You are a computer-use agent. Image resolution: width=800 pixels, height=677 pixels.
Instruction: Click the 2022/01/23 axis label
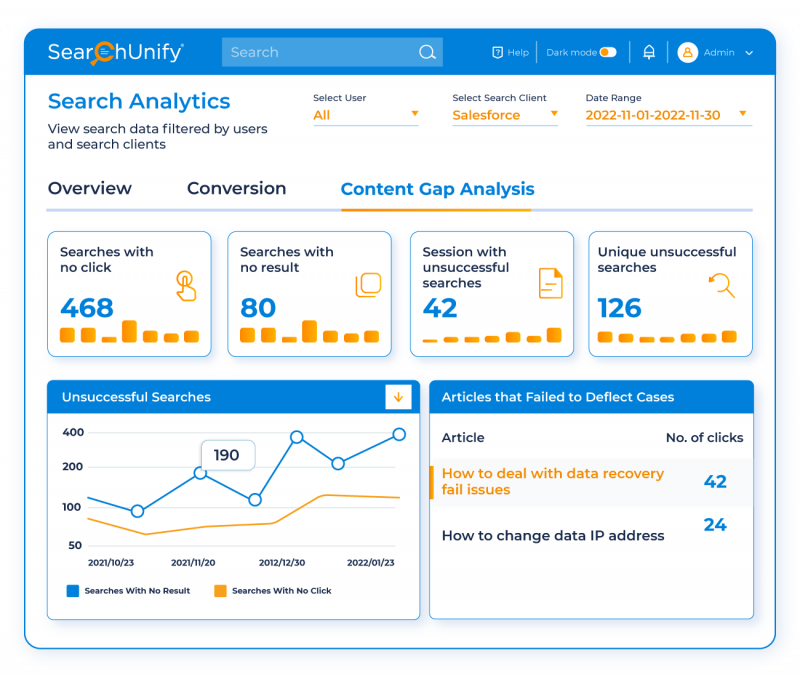pyautogui.click(x=370, y=563)
